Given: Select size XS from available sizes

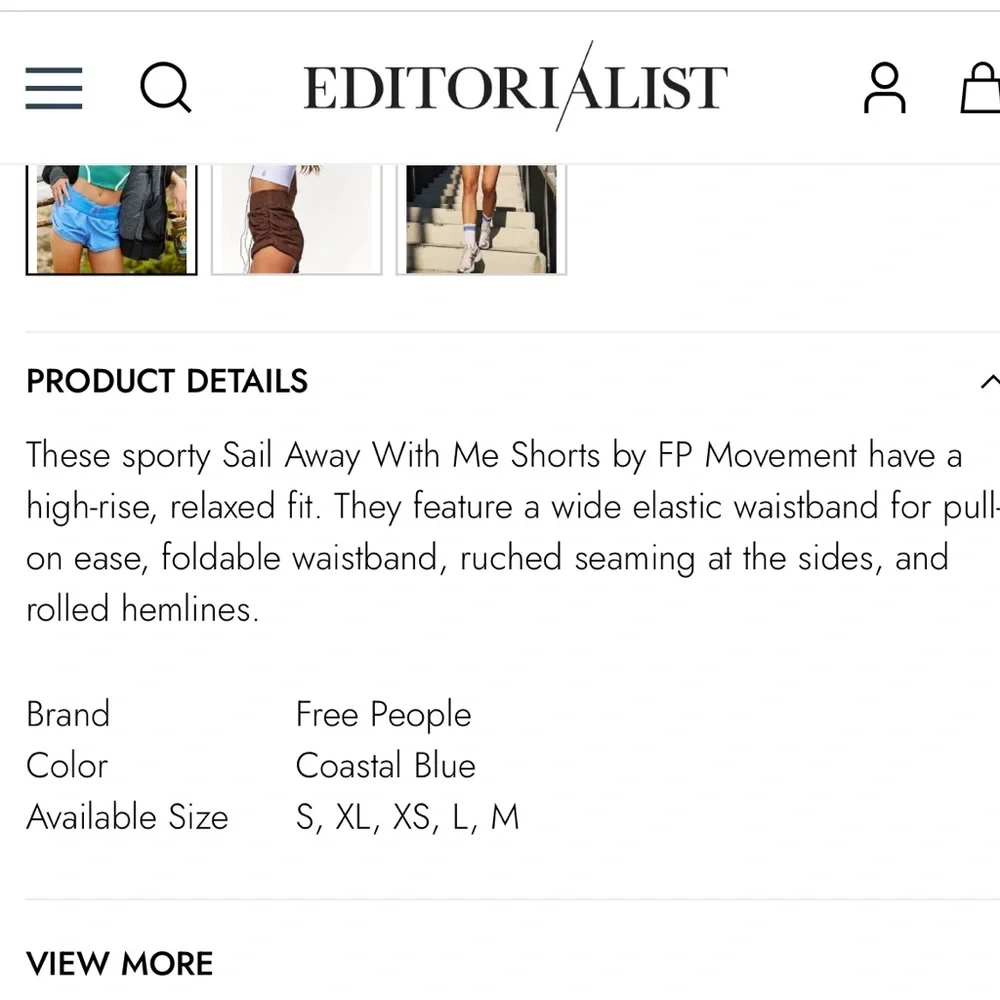Looking at the screenshot, I should (x=410, y=817).
